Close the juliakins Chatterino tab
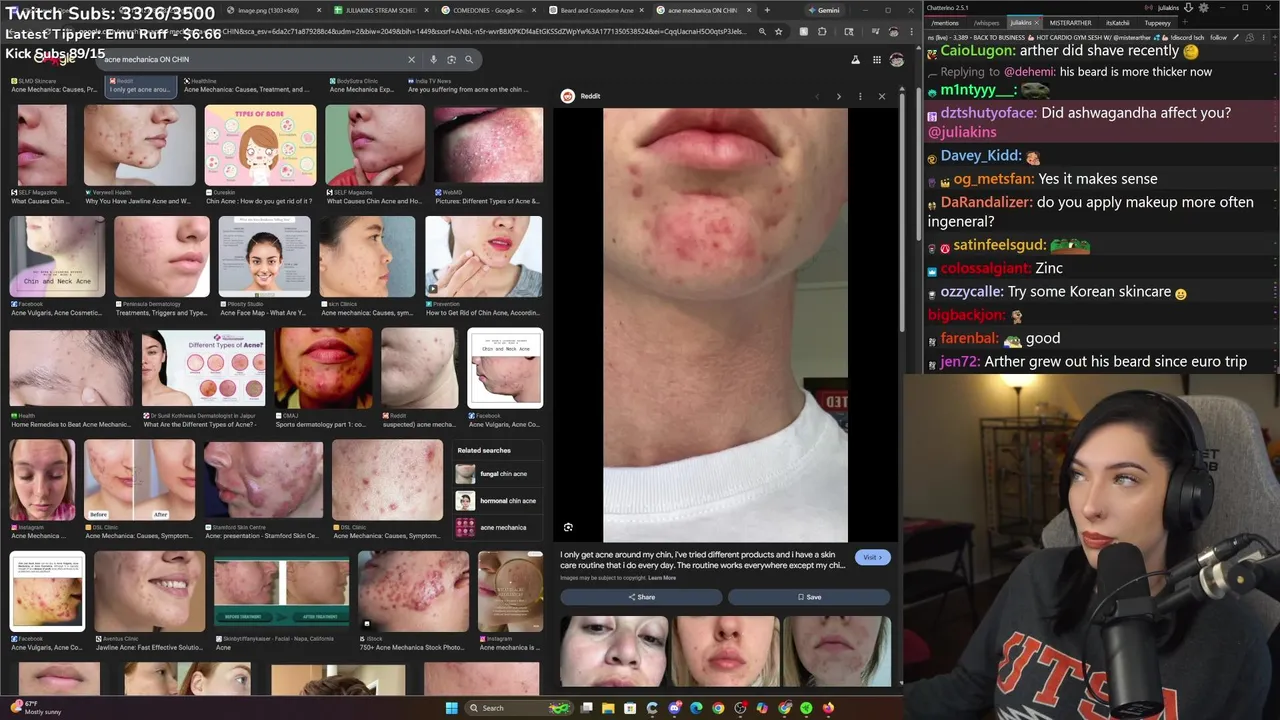The height and width of the screenshot is (720, 1280). [x=1036, y=22]
